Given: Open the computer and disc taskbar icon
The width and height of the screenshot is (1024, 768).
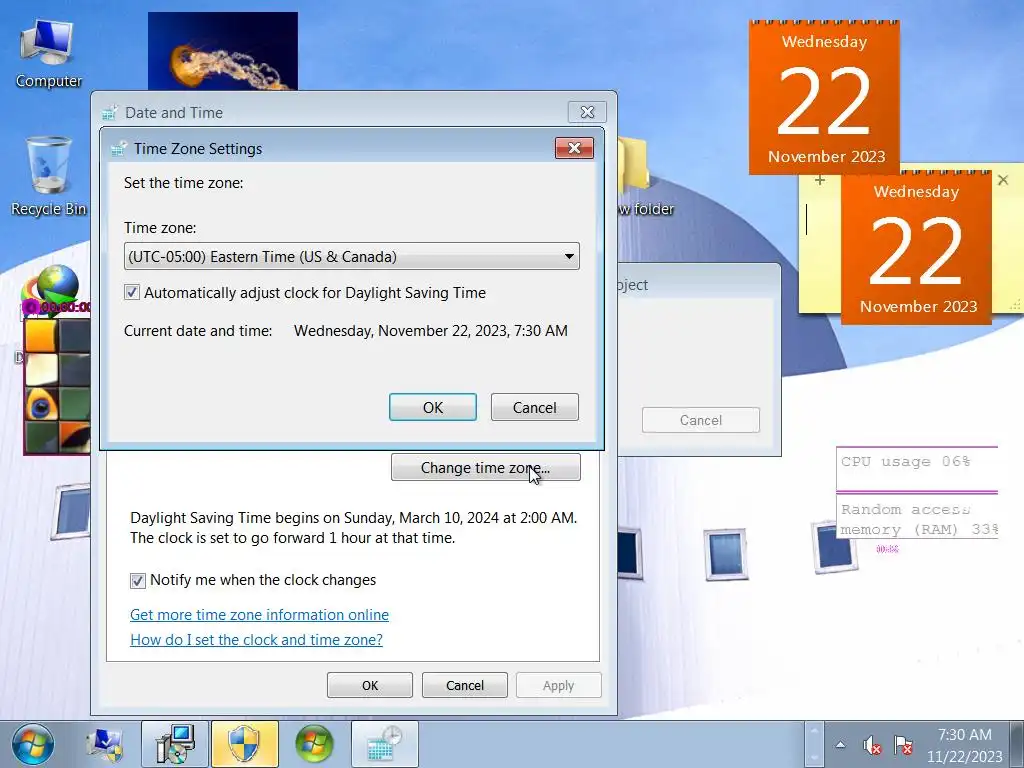Looking at the screenshot, I should click(x=175, y=744).
